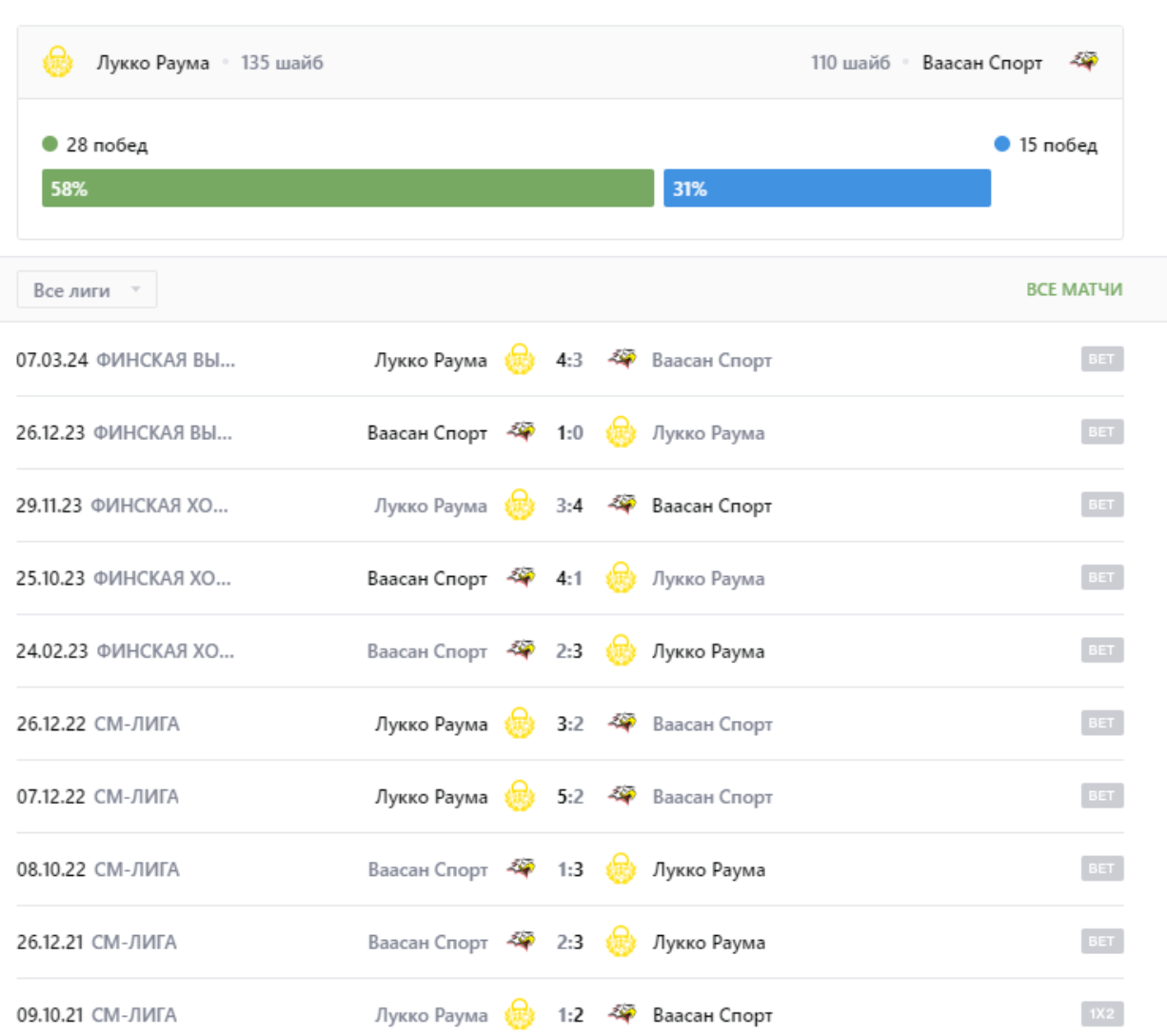
Task: Open the Все лиги dropdown filter
Action: [x=87, y=290]
